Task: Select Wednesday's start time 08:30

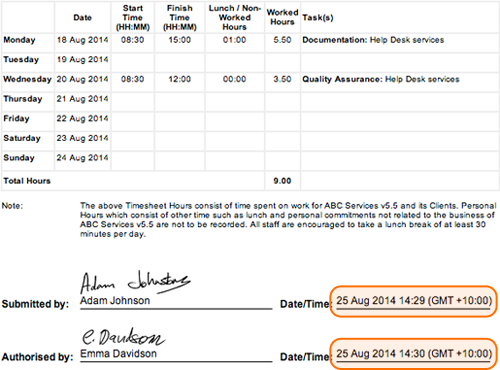Action: 133,79
